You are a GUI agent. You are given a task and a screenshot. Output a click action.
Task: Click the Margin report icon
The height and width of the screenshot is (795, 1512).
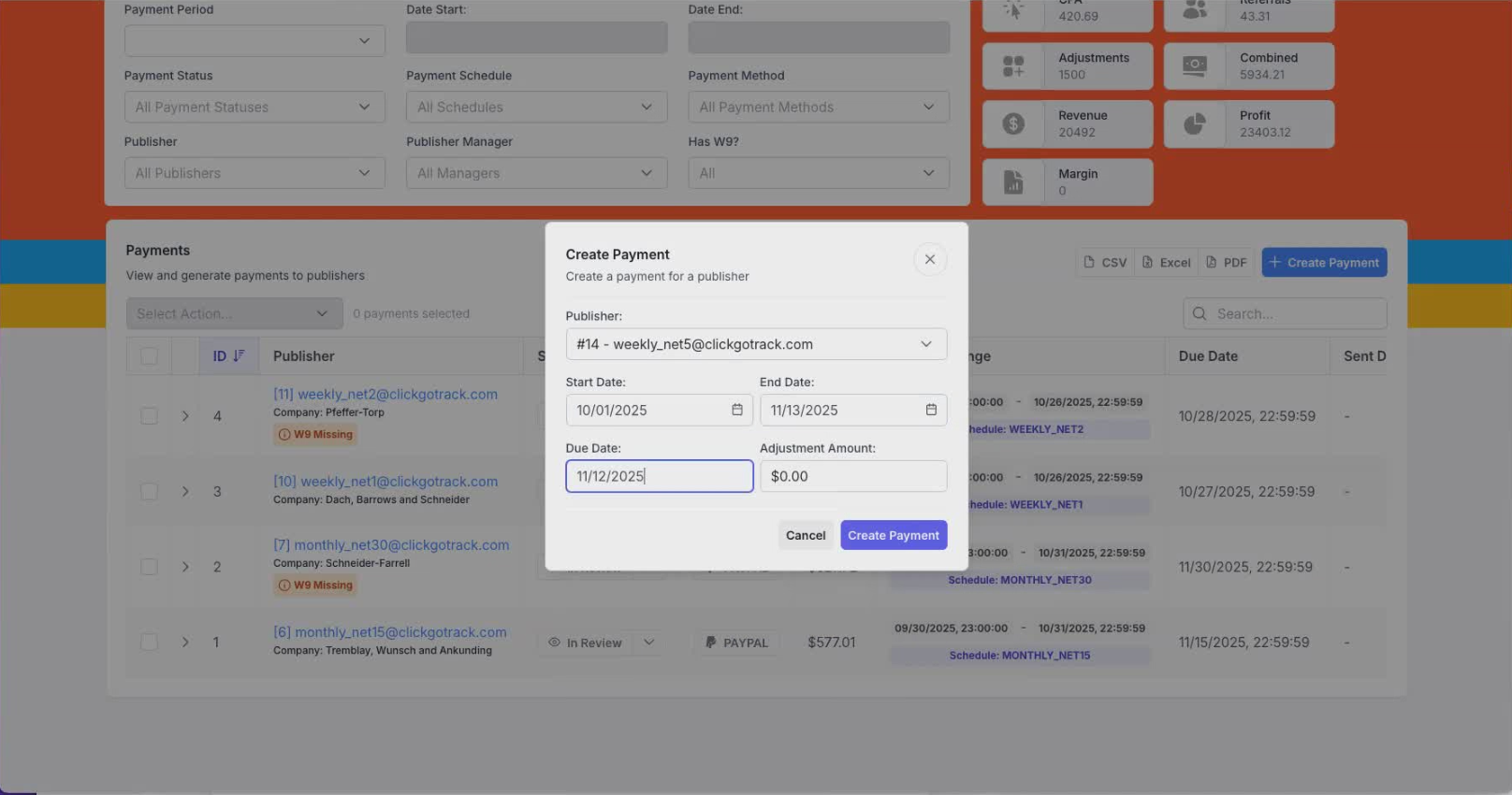click(x=1013, y=181)
